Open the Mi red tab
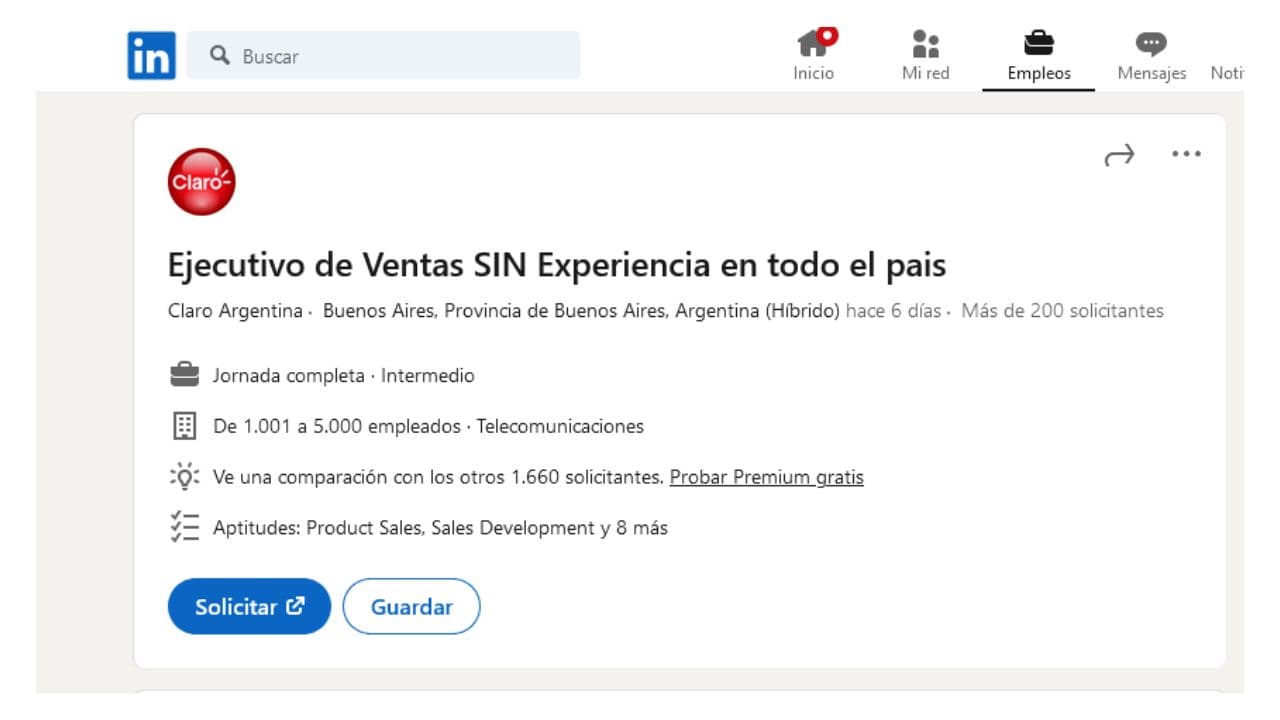Image resolution: width=1280 pixels, height=720 pixels. tap(926, 55)
